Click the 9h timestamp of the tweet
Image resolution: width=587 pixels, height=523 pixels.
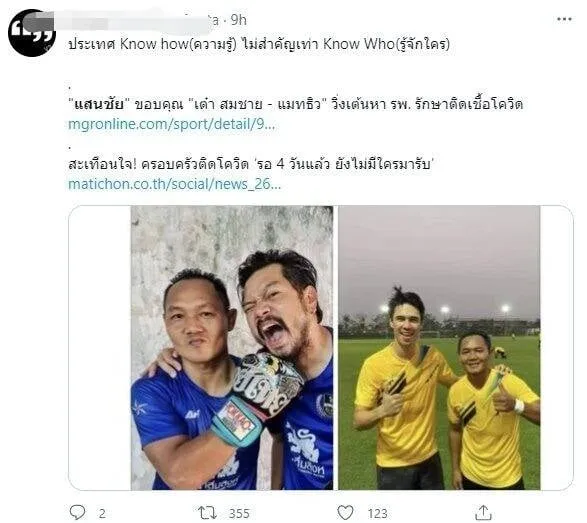[x=239, y=20]
